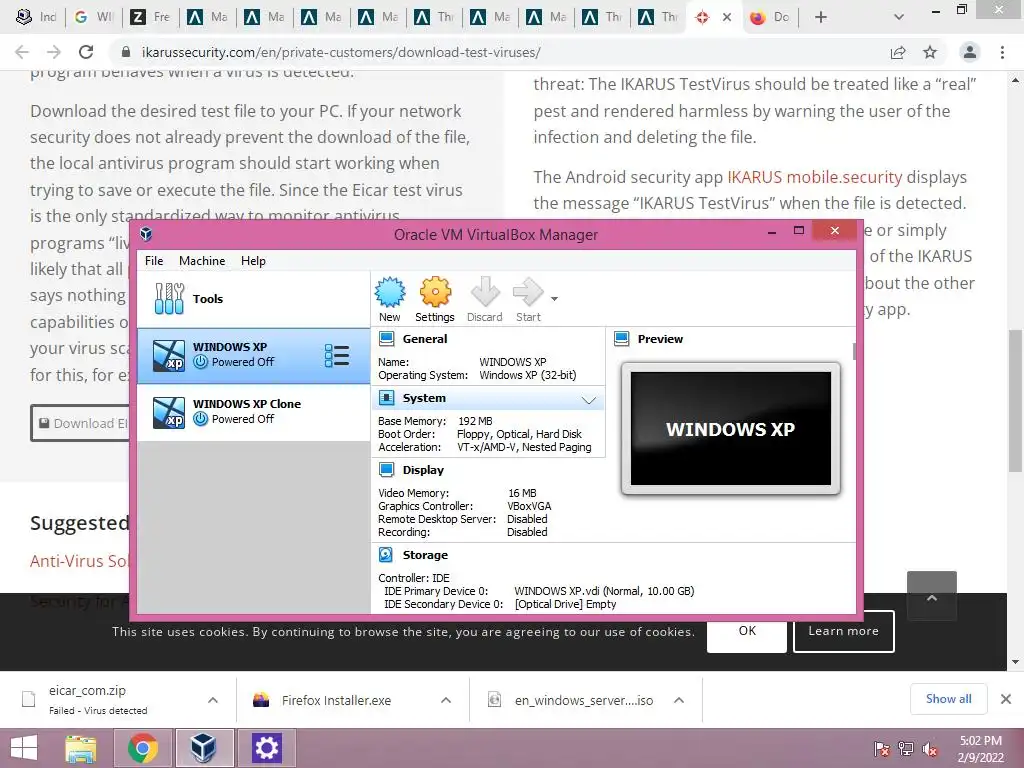Click the New machine icon in VirtualBox
The width and height of the screenshot is (1024, 768).
click(390, 300)
